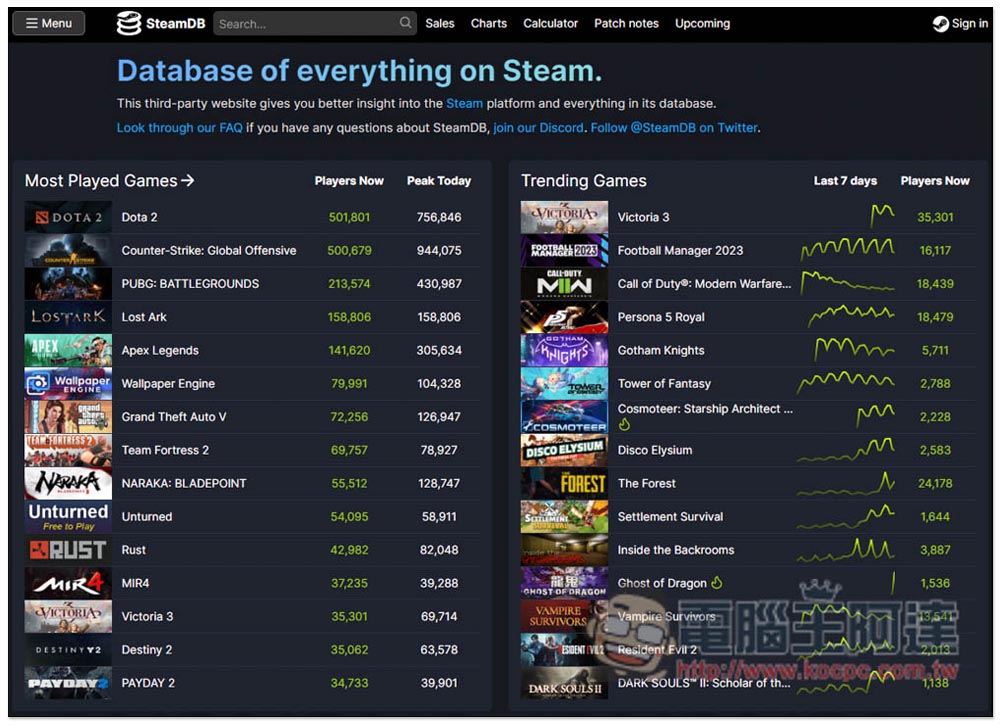Click the Dota 2 game thumbnail
1000x725 pixels.
pos(68,217)
